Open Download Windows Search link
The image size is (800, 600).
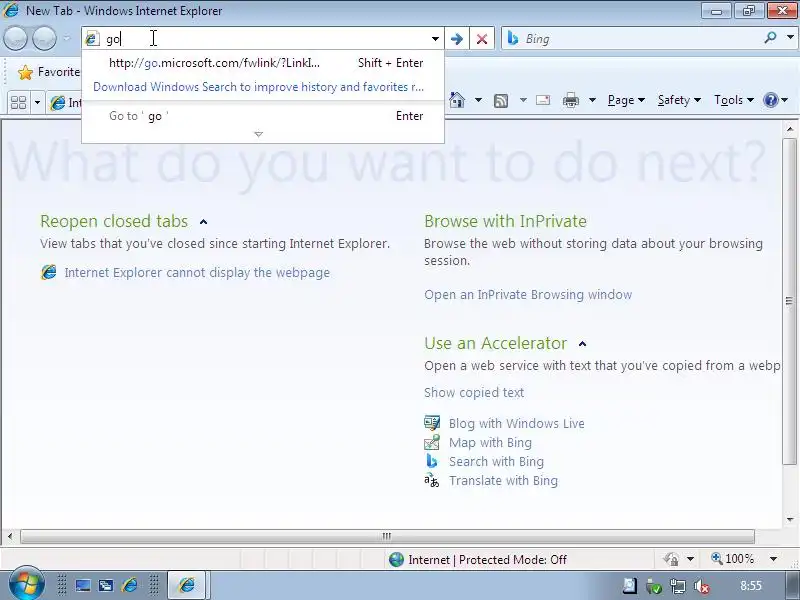click(x=258, y=87)
